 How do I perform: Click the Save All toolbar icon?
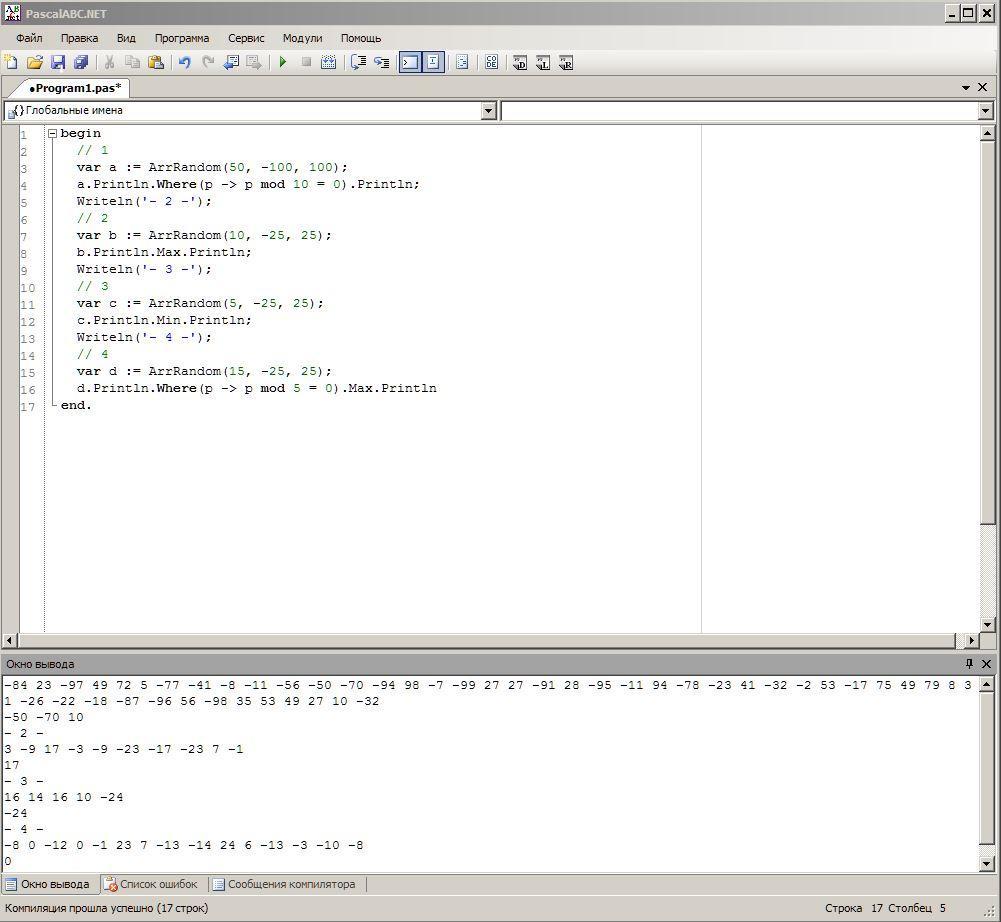(81, 62)
